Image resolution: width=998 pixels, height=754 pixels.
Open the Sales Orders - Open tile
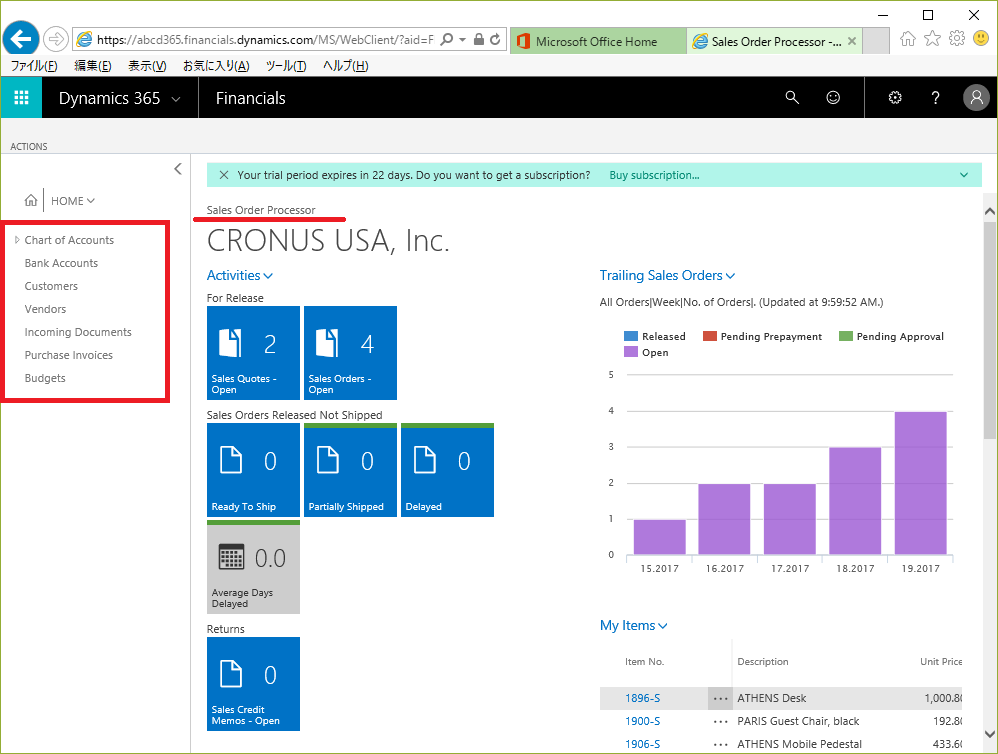point(350,353)
